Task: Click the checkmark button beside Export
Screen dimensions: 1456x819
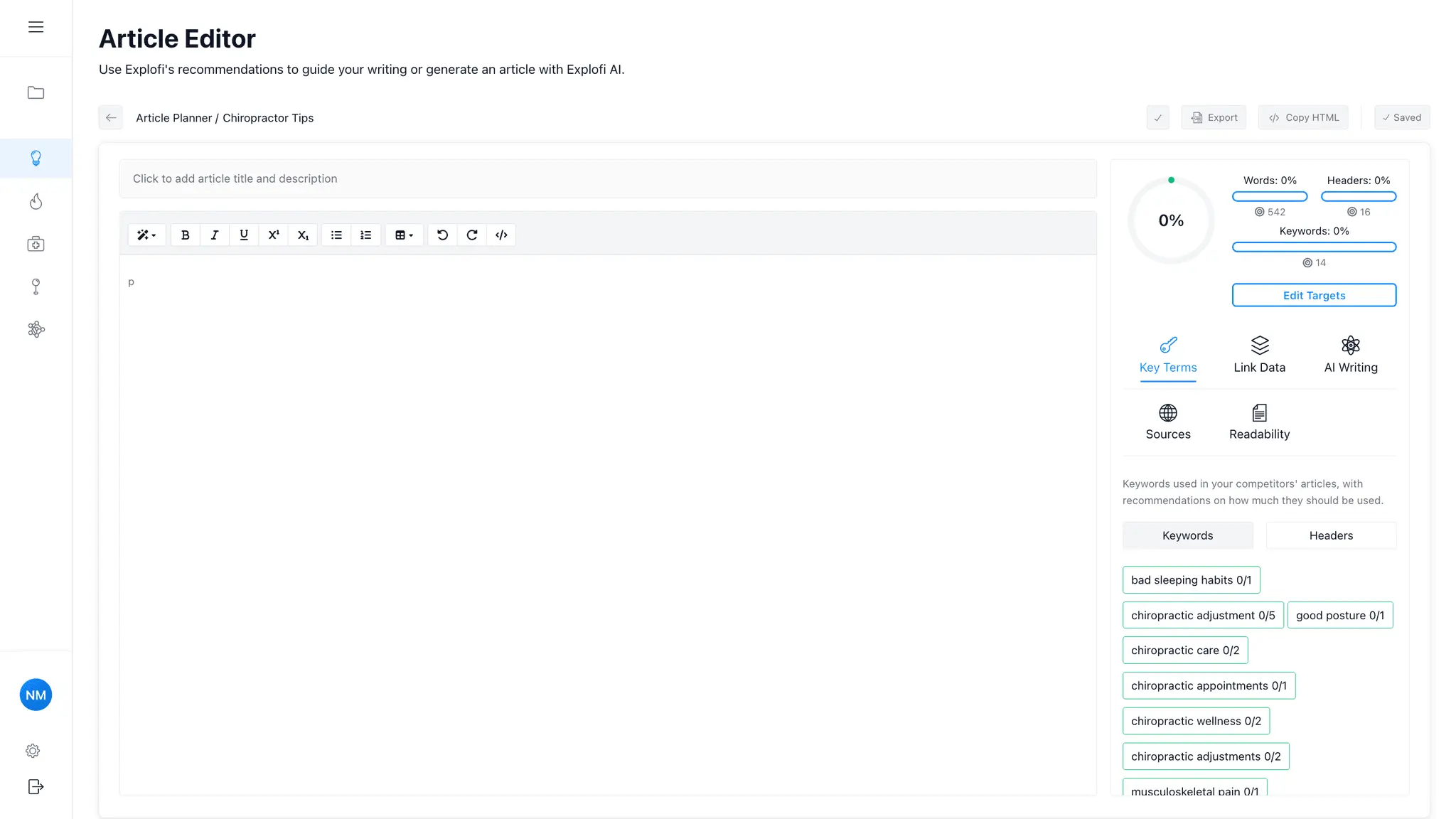Action: tap(1157, 118)
